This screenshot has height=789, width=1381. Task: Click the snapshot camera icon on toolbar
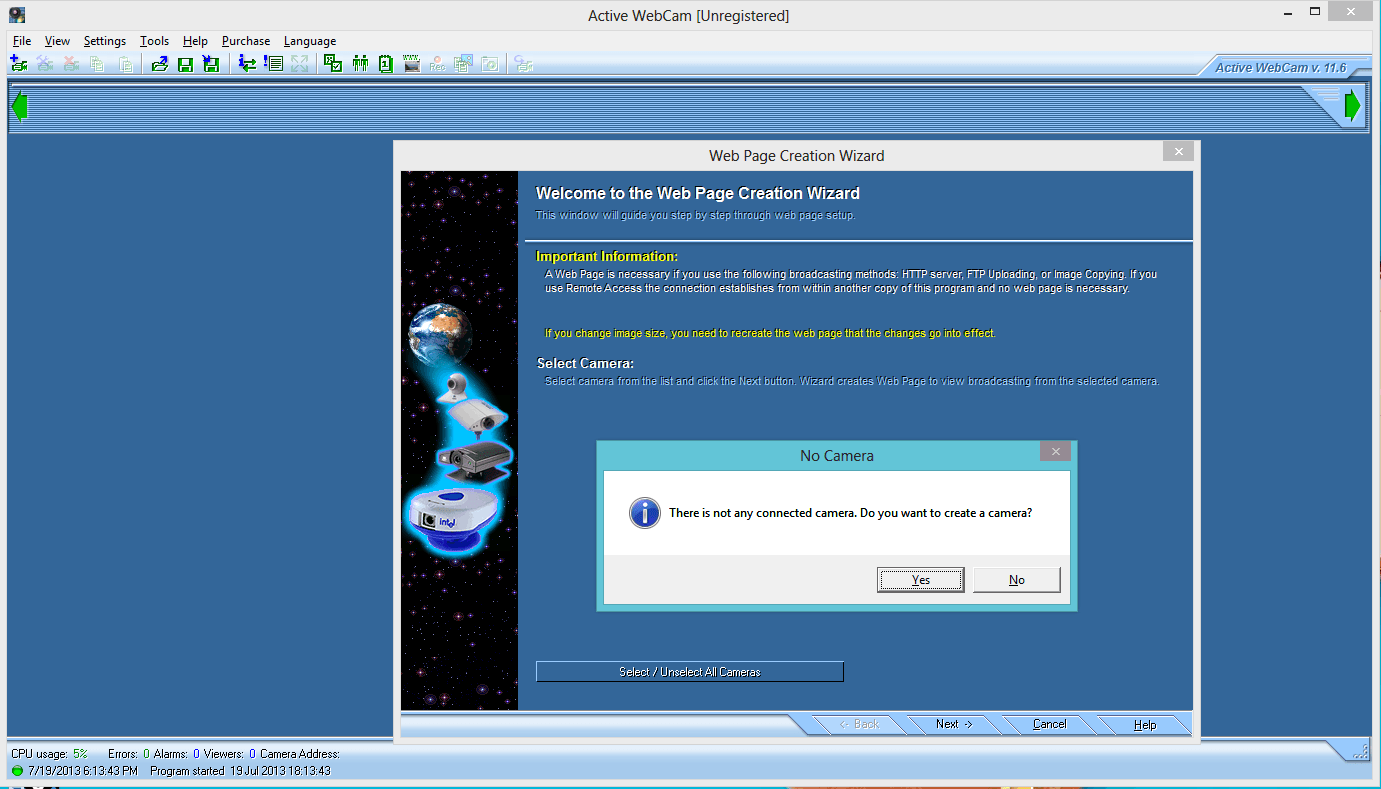462,63
